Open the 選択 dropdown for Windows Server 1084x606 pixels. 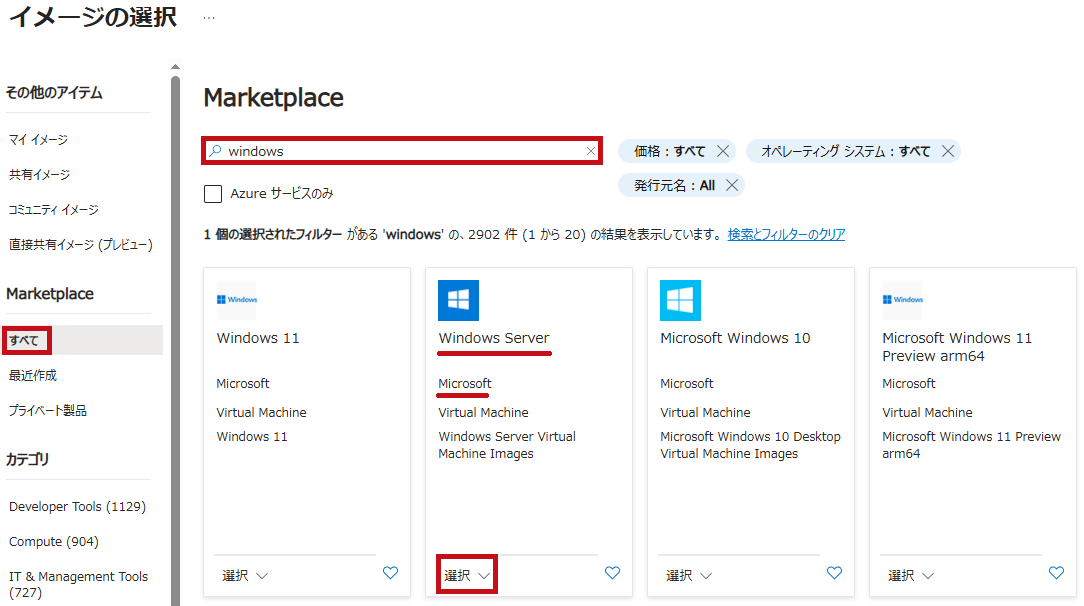coord(467,576)
